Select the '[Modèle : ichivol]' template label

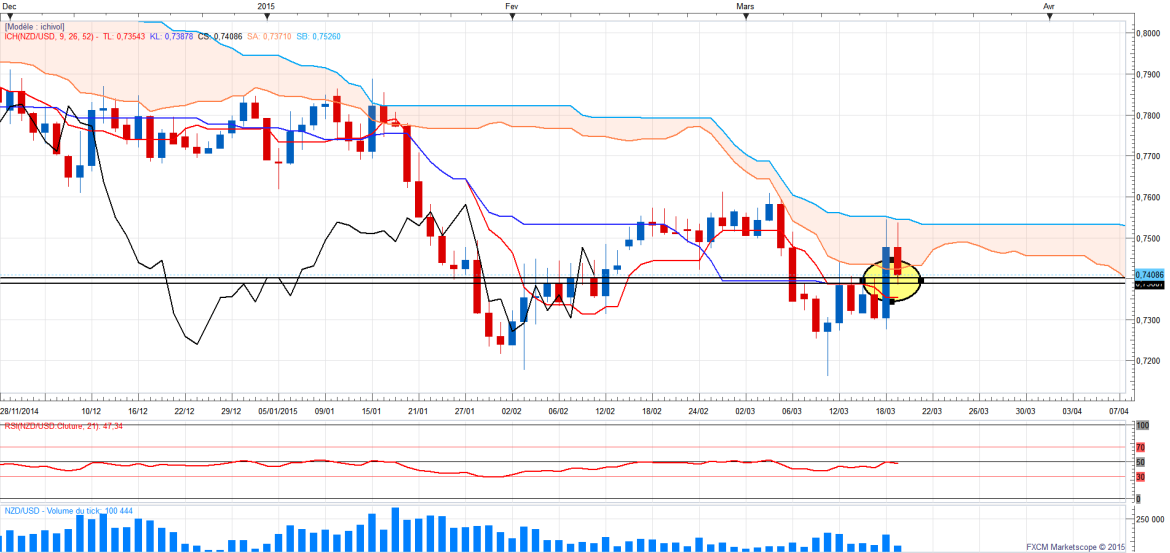[x=34, y=26]
